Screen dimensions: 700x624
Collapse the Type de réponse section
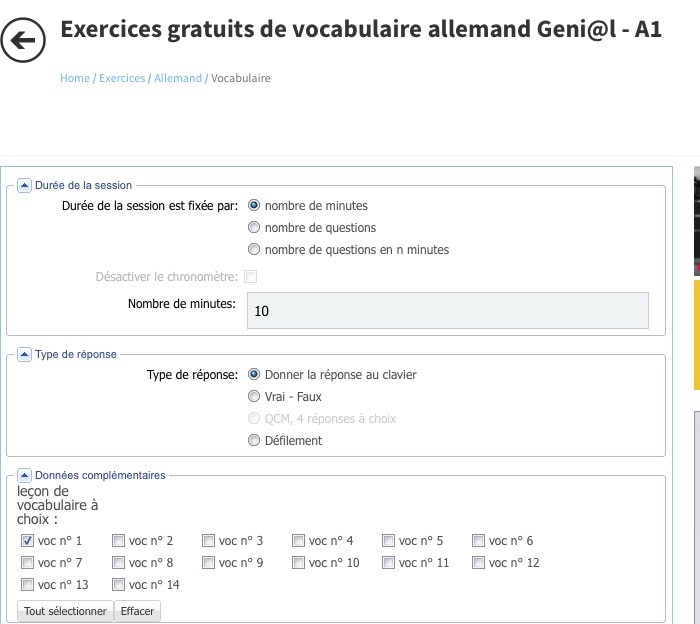pos(25,354)
